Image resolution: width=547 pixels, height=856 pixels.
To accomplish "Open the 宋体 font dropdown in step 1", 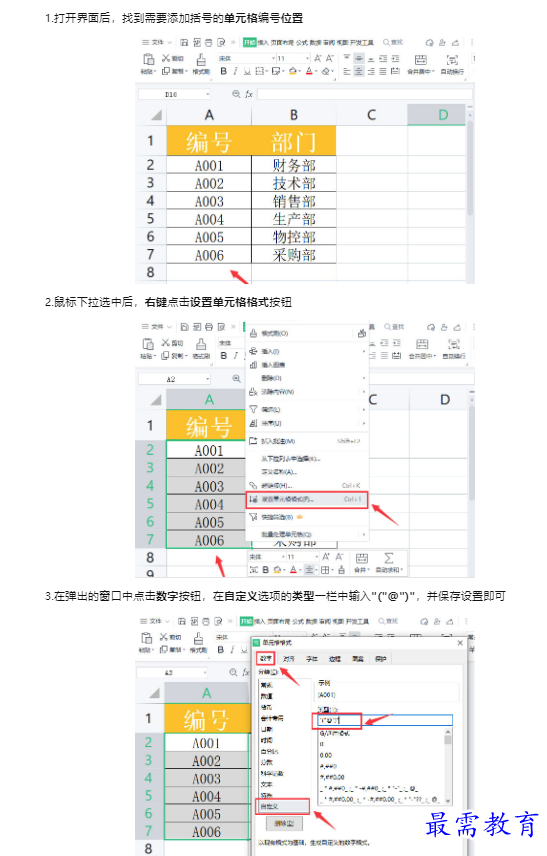I will [x=273, y=58].
